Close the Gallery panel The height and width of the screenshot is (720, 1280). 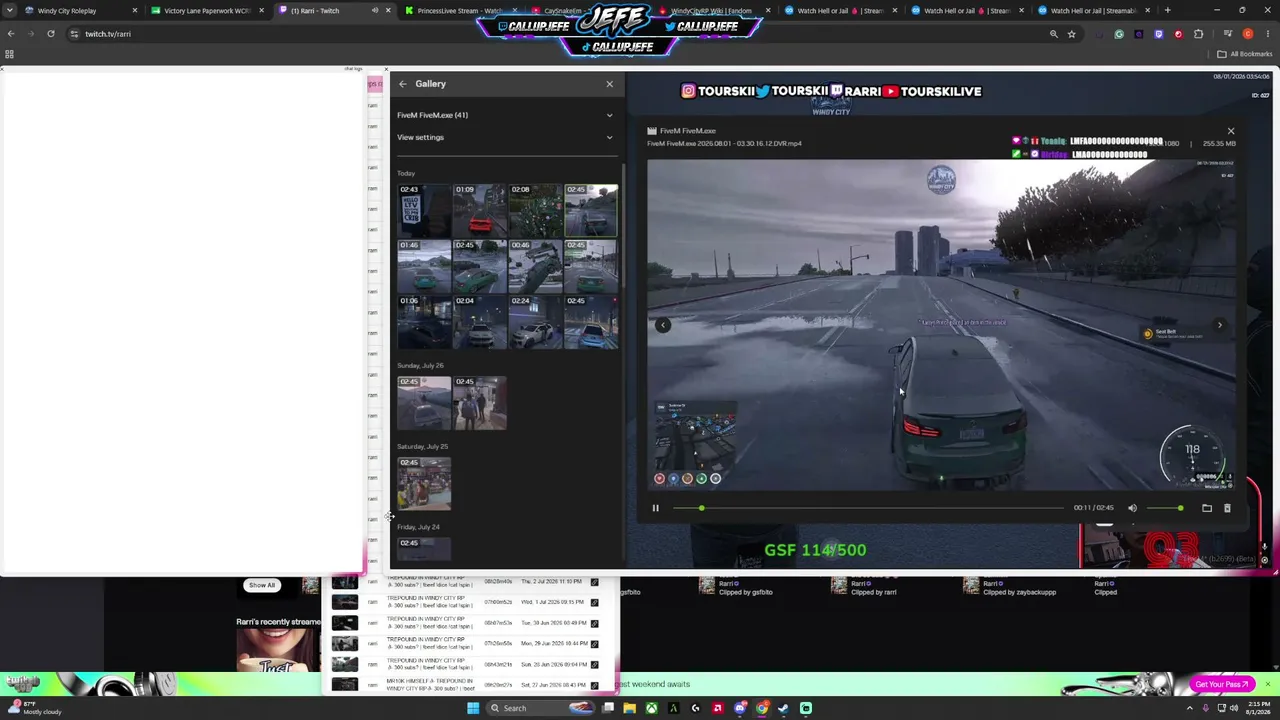pos(609,84)
